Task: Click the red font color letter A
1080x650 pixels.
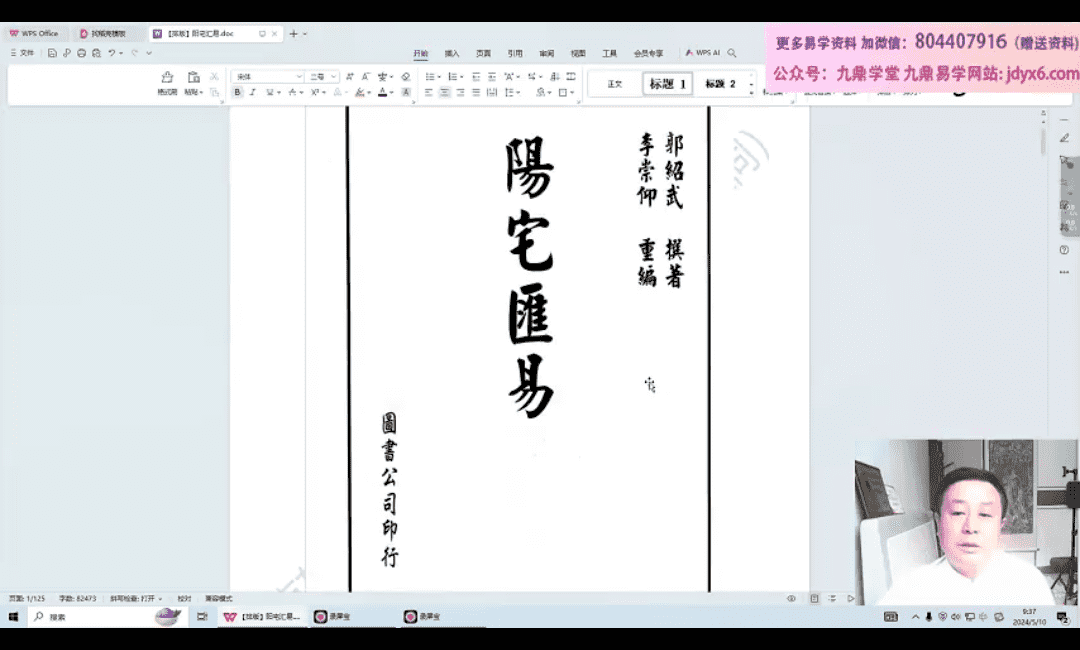Action: [x=382, y=92]
